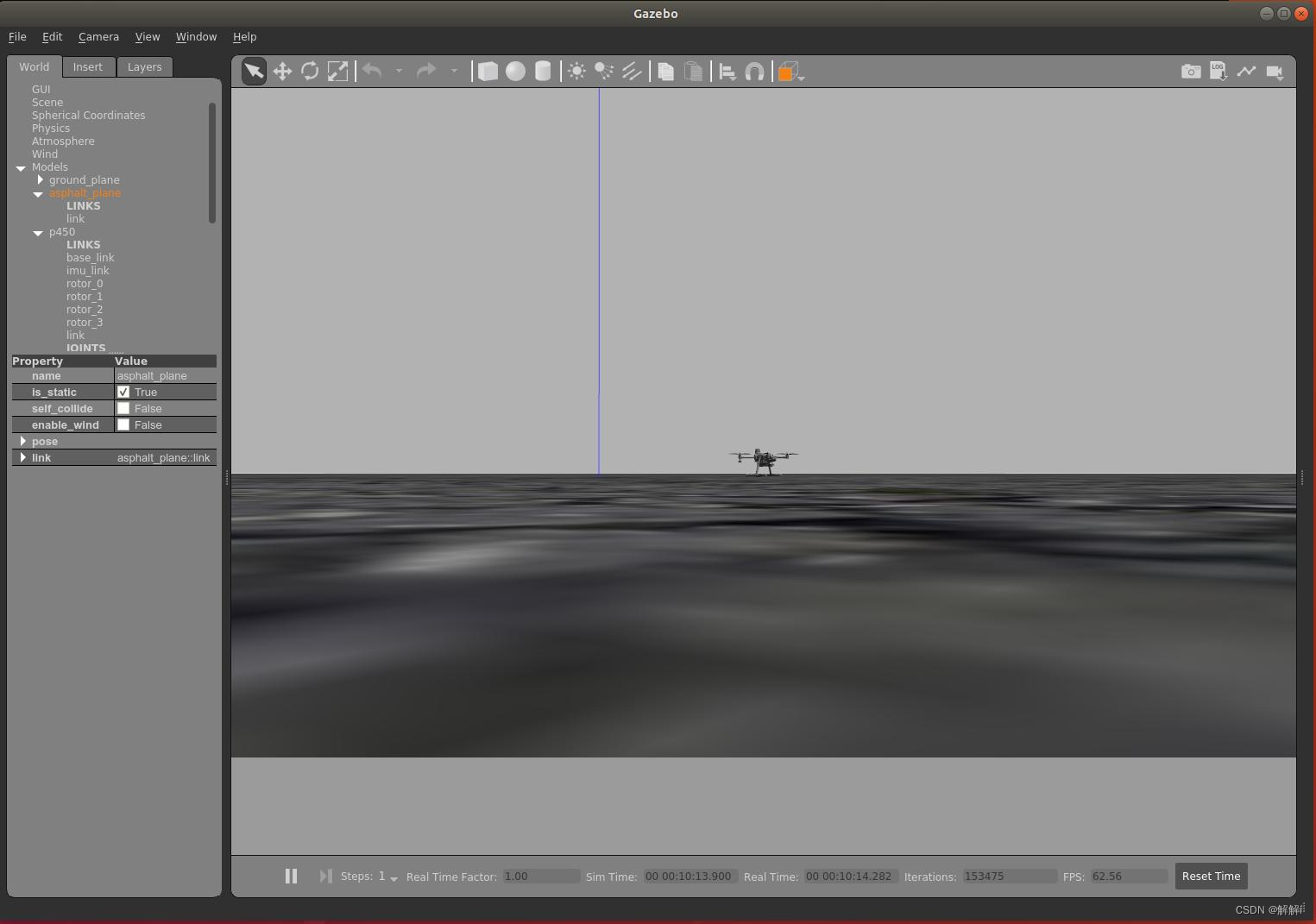1316x924 pixels.
Task: Click the video record icon
Action: click(1275, 72)
